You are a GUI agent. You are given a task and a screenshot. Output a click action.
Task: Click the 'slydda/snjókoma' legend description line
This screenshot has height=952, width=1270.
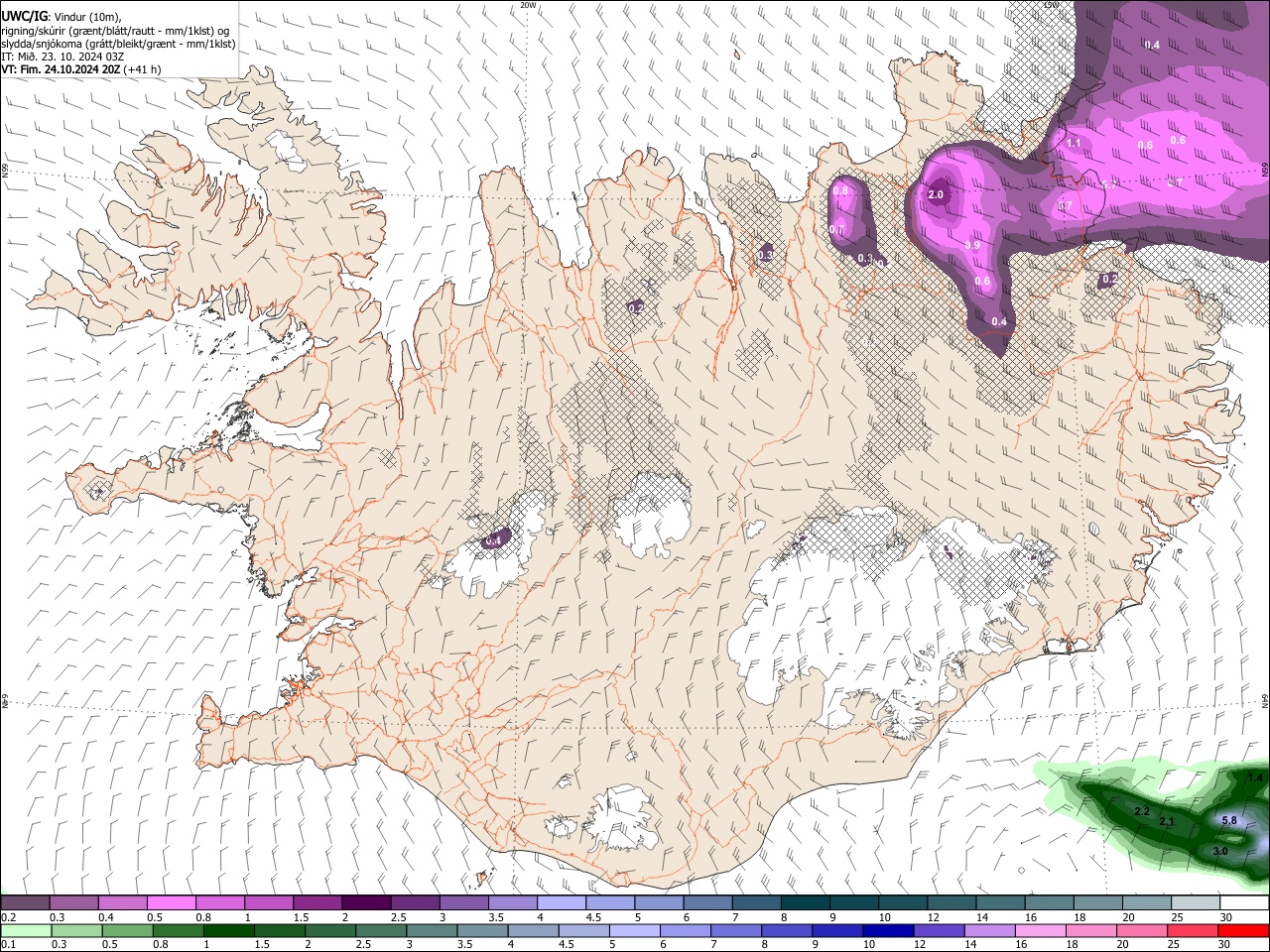tap(119, 44)
